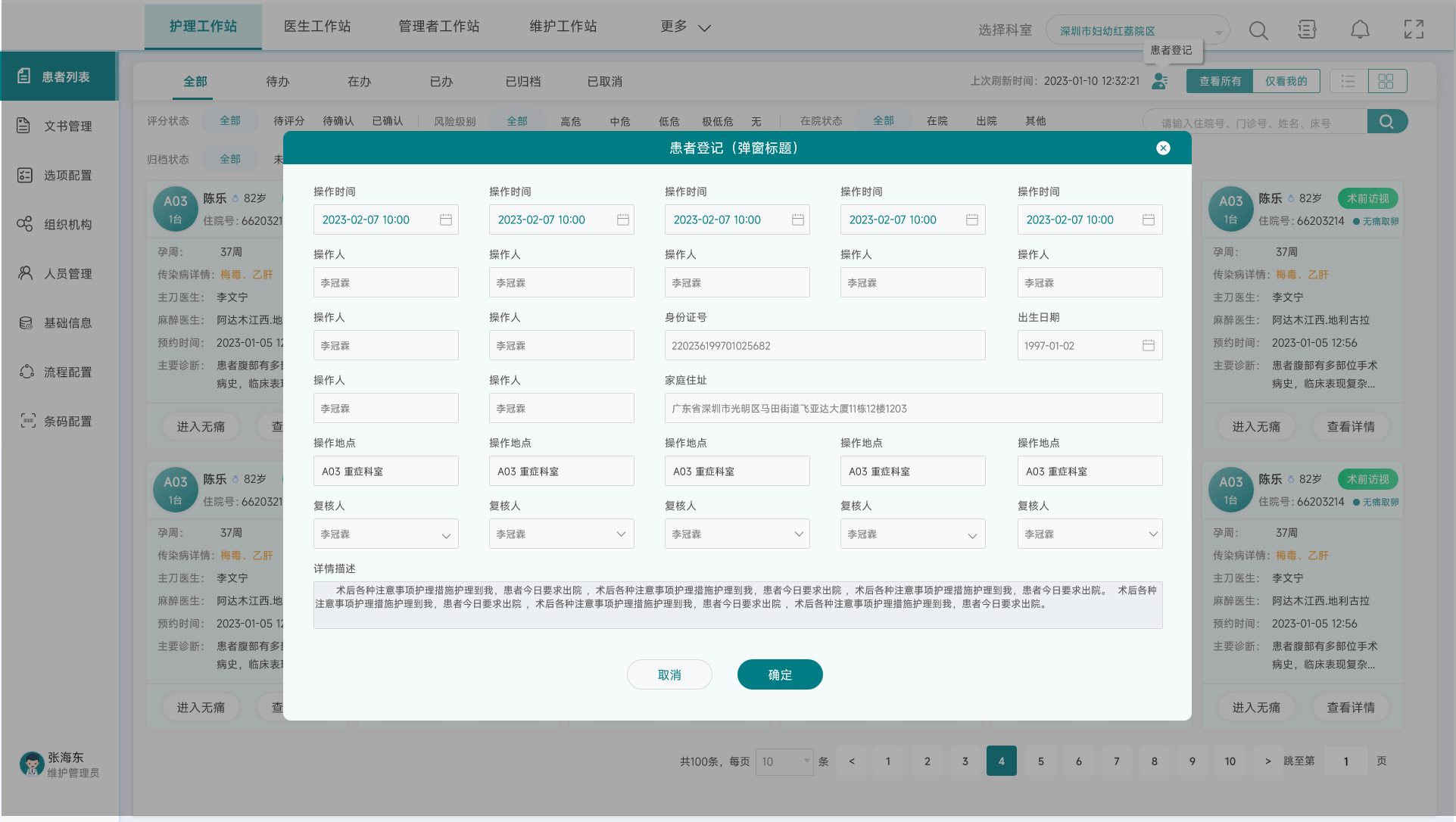Screen dimensions: 1456x822
Task: Click first 操作地点 field A03 重症科室
Action: (x=385, y=471)
